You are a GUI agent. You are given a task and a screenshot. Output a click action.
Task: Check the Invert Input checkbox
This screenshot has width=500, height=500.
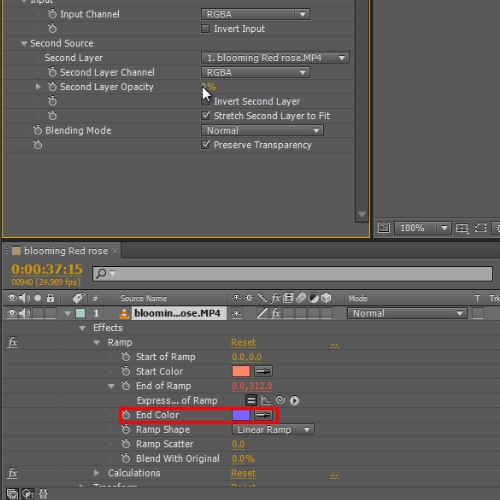pos(205,29)
